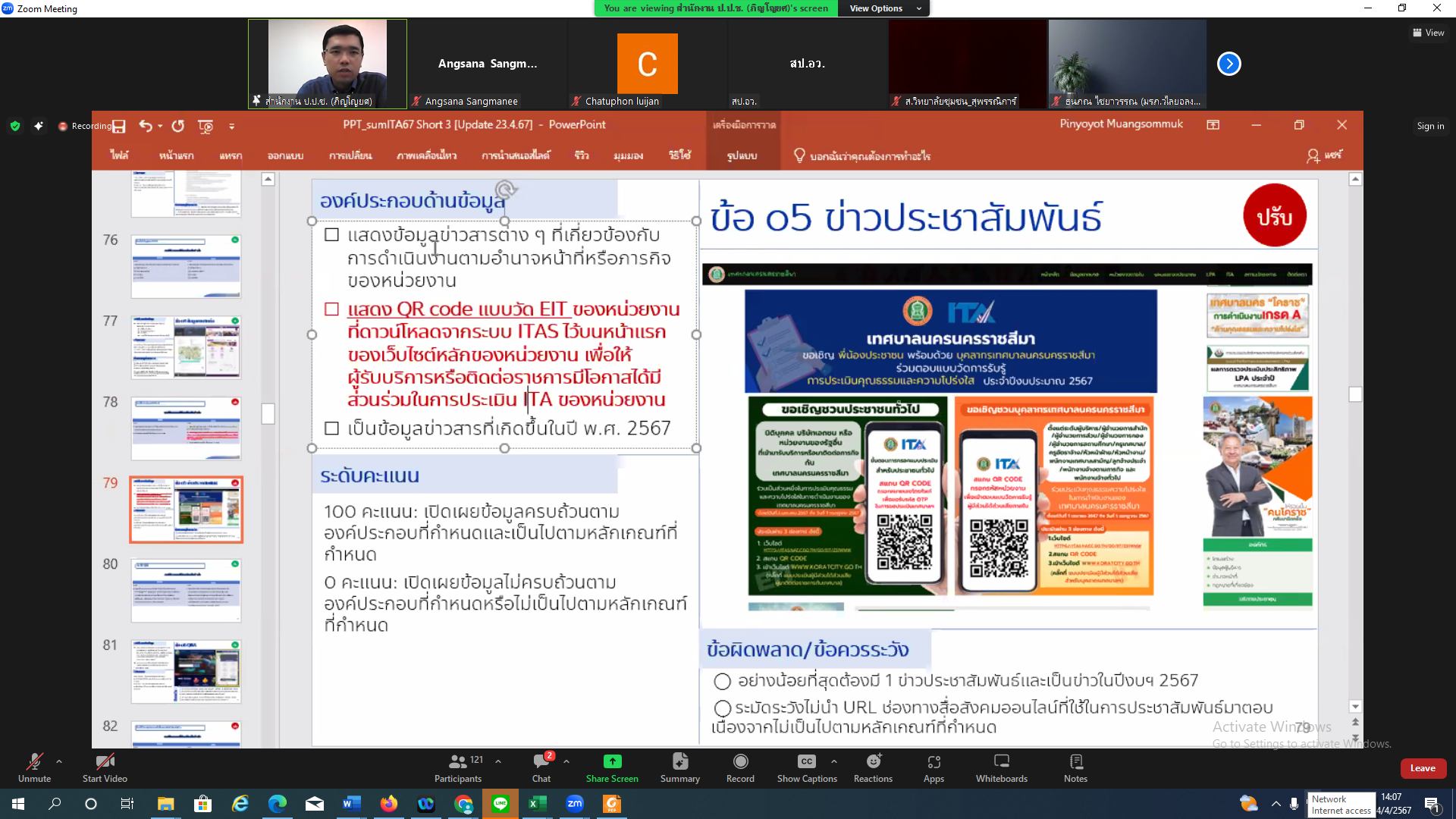
Task: Expand Show Captions options arrow
Action: point(834,761)
